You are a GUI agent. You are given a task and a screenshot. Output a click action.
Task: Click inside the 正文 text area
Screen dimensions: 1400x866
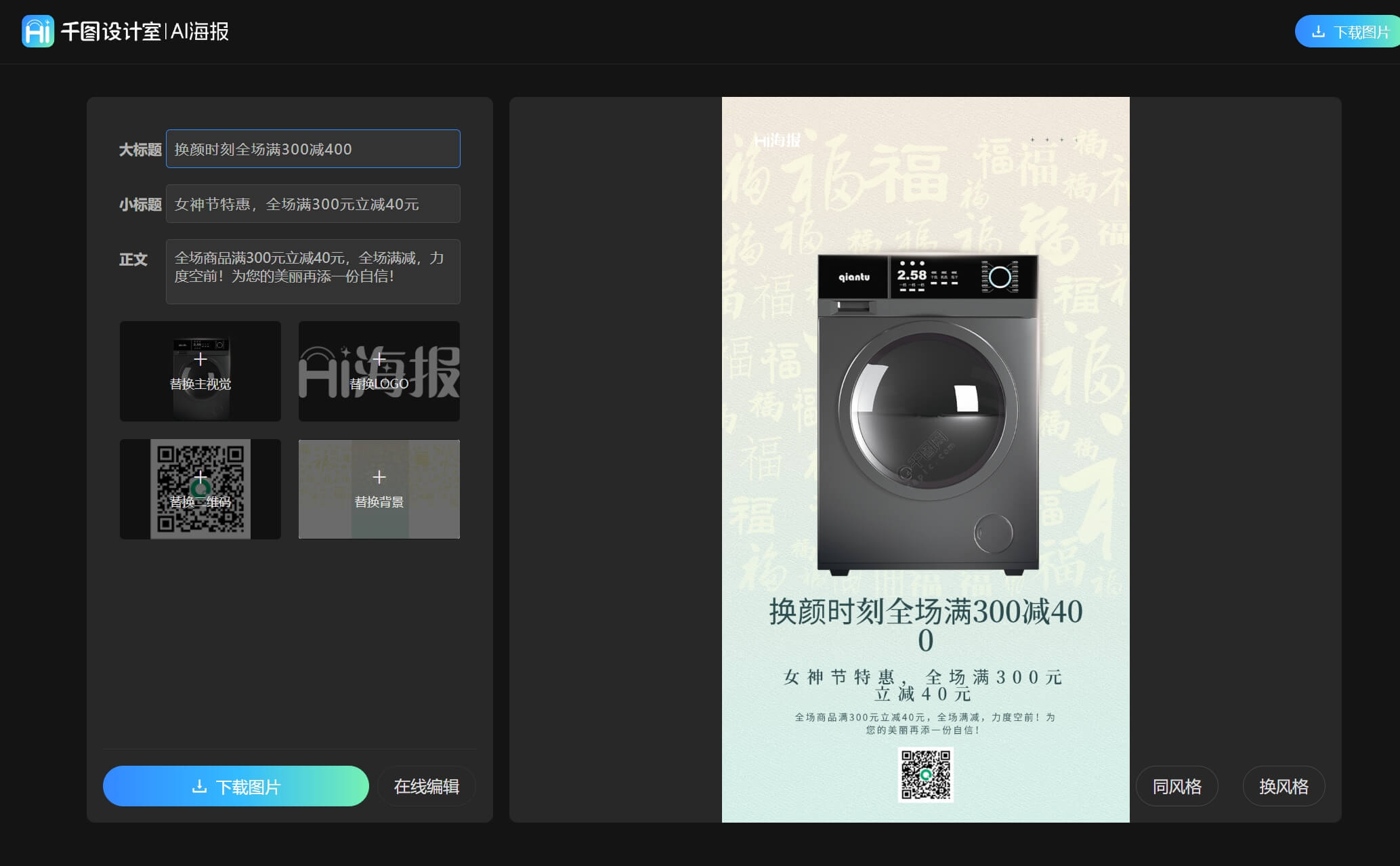pyautogui.click(x=312, y=271)
